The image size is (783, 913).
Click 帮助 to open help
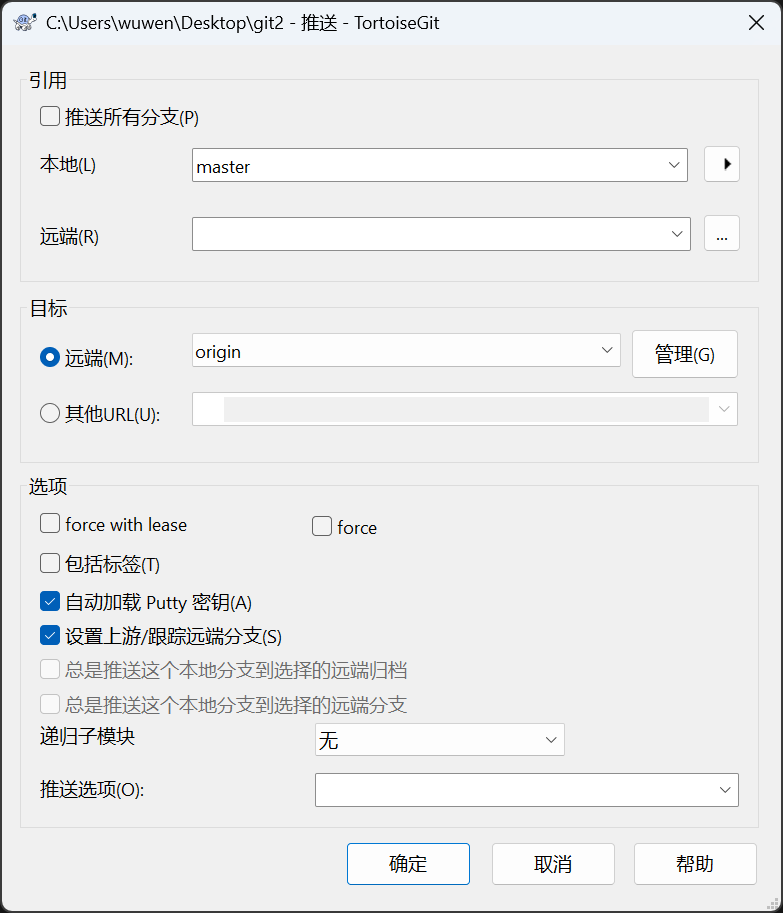click(695, 863)
